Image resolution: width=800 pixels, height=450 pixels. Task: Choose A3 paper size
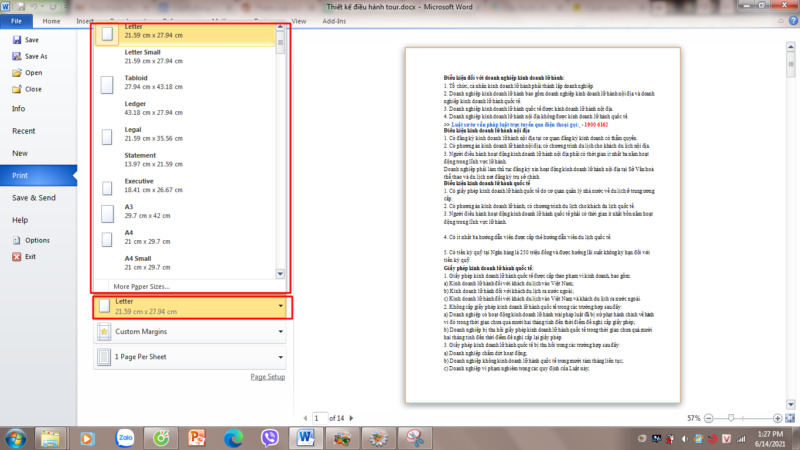[x=185, y=211]
